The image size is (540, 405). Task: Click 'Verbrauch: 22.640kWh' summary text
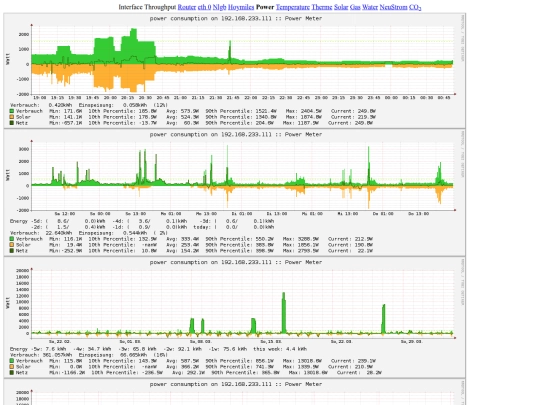pyautogui.click(x=41, y=233)
